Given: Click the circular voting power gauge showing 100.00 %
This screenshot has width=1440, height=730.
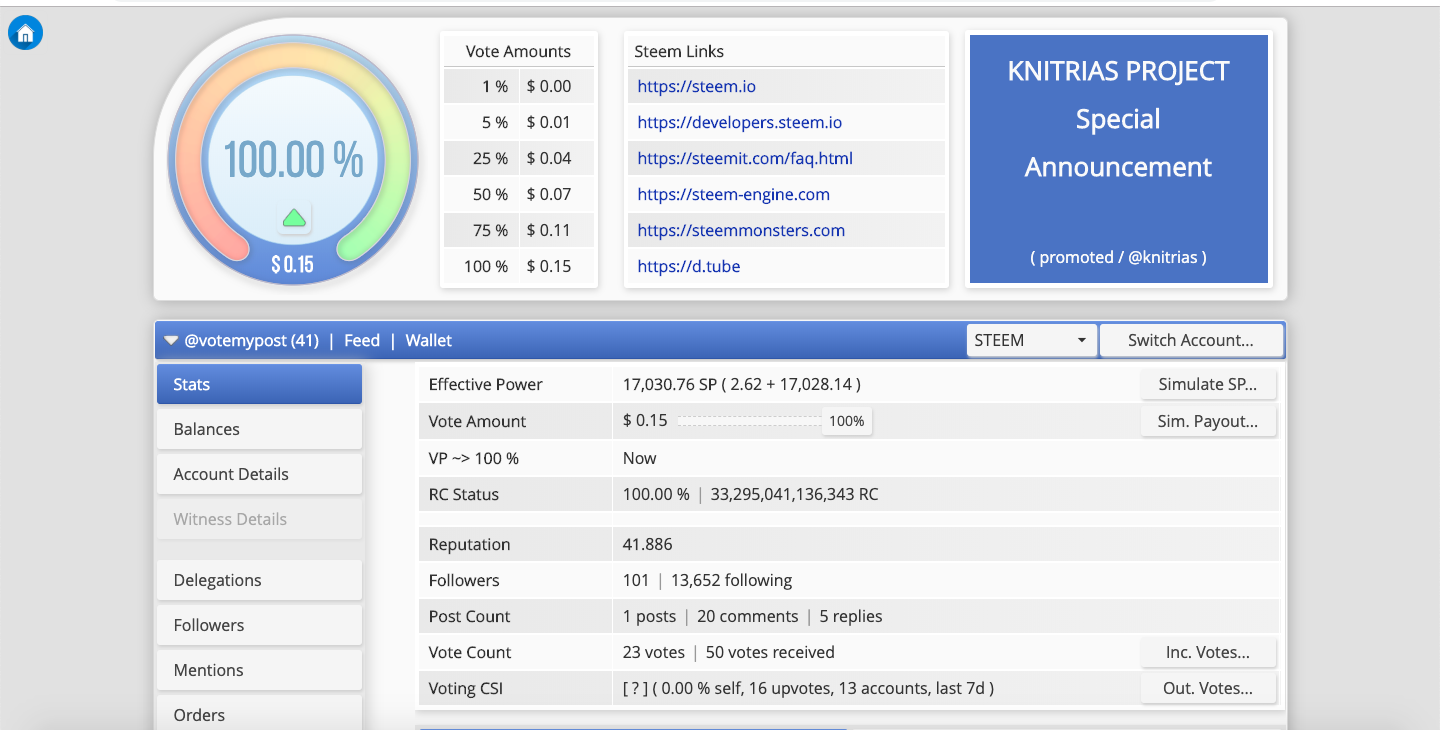Looking at the screenshot, I should tap(293, 160).
